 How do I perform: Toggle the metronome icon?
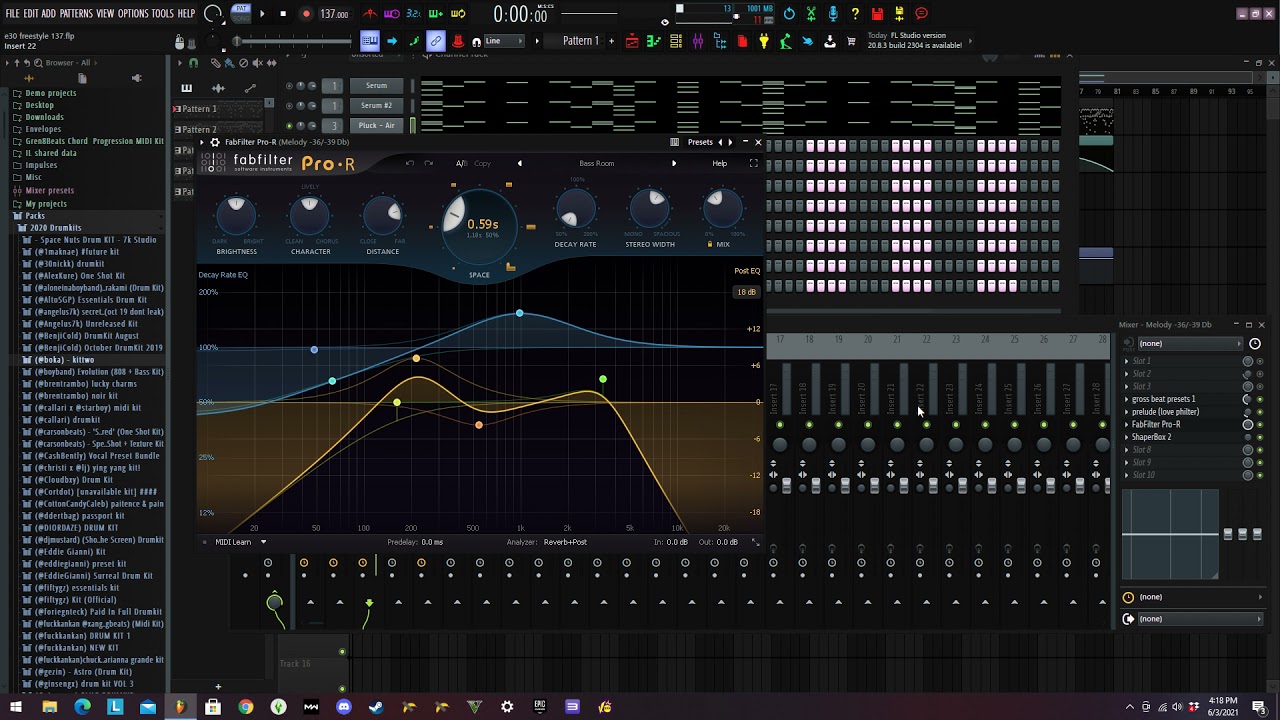click(x=370, y=14)
